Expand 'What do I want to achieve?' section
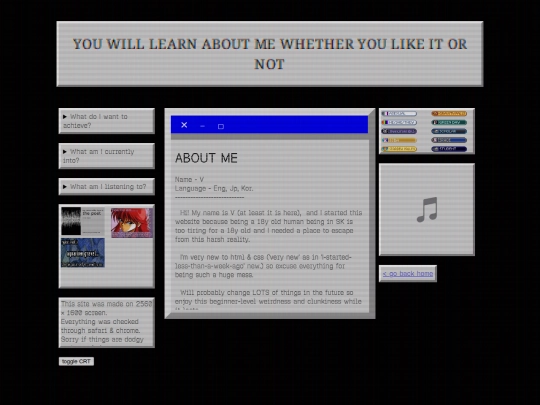Screen dimensions: 540x405 [106, 121]
